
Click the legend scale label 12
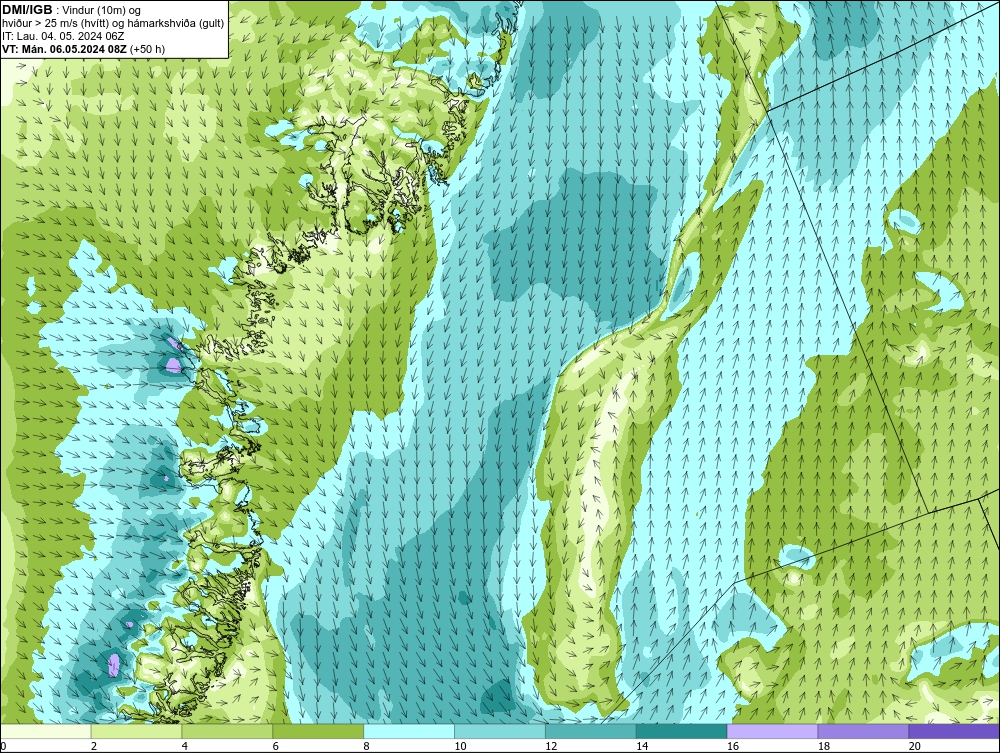(551, 746)
